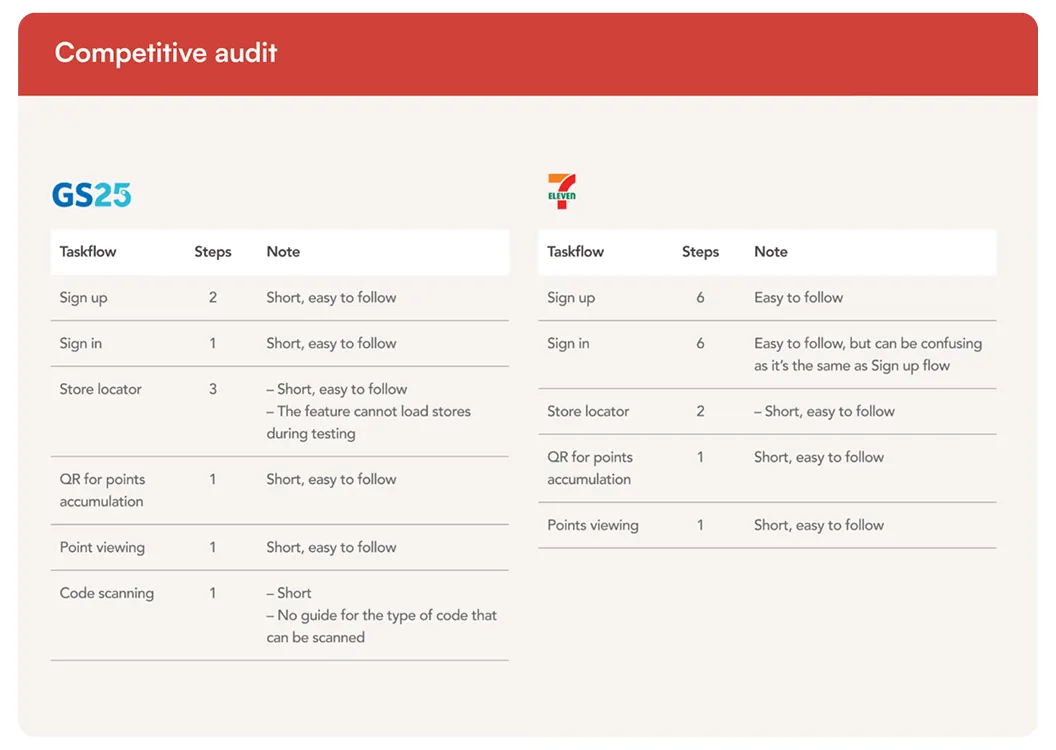Click 'Note' header in GS25 table
Image resolution: width=1056 pixels, height=750 pixels.
pyautogui.click(x=283, y=252)
